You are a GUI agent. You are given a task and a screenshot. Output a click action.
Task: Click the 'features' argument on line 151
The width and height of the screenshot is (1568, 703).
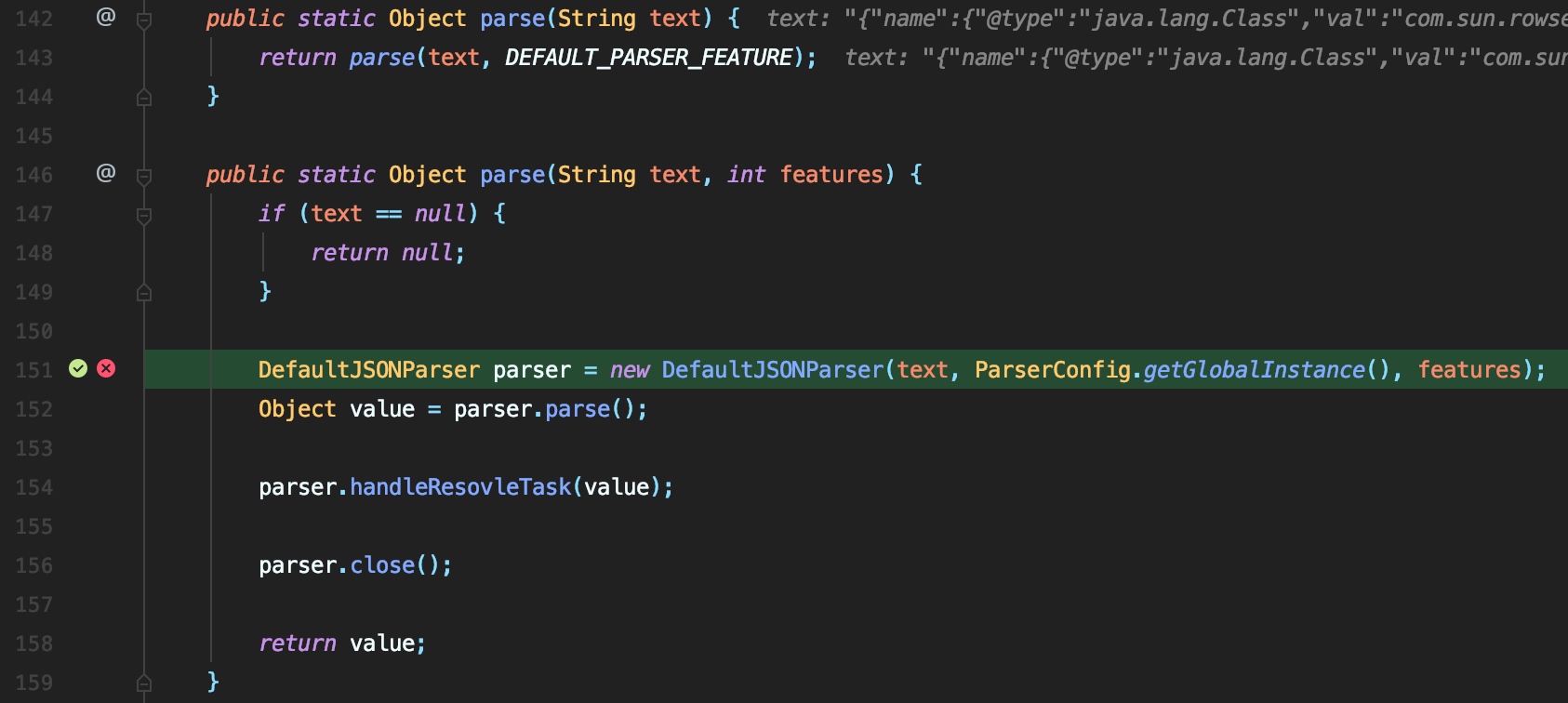click(x=1469, y=370)
